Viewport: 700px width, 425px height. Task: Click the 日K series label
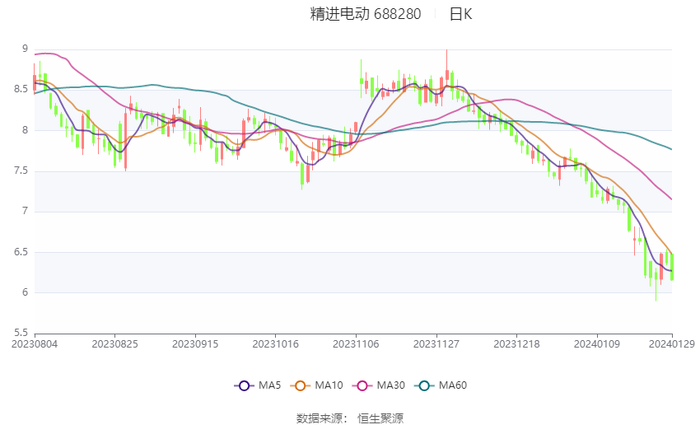(x=460, y=14)
